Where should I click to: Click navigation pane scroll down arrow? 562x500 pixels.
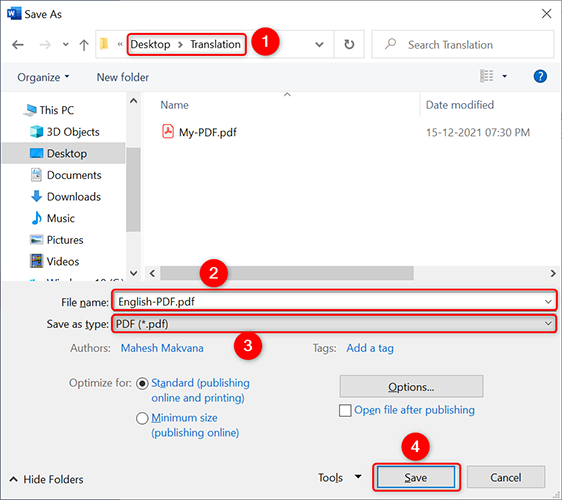point(133,273)
